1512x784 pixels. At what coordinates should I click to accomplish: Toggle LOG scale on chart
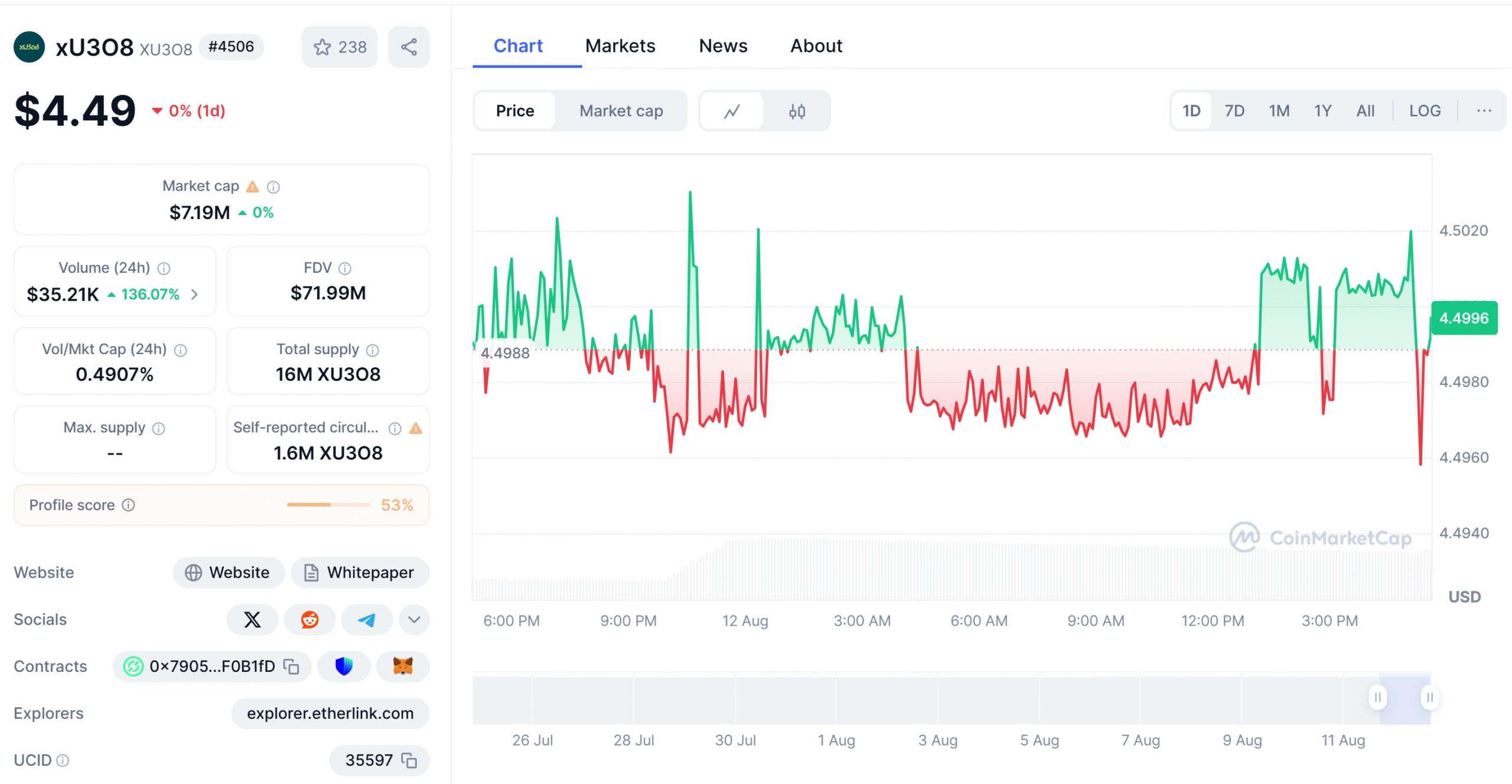coord(1425,111)
